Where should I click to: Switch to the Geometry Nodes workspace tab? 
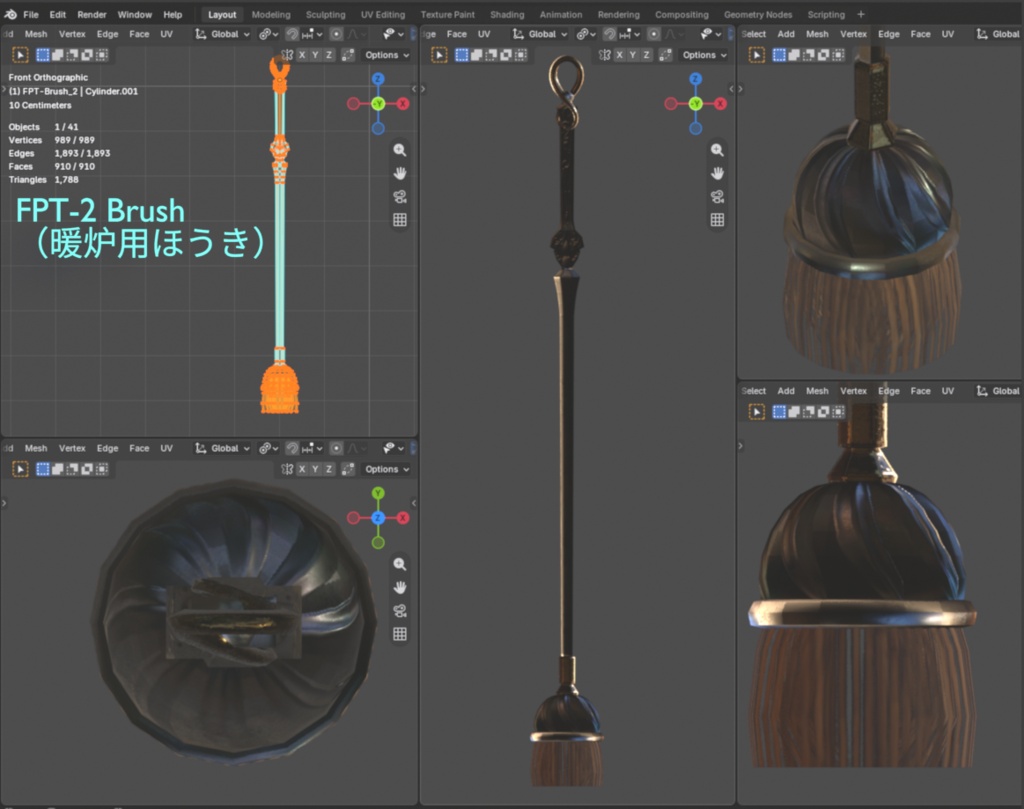(x=758, y=14)
